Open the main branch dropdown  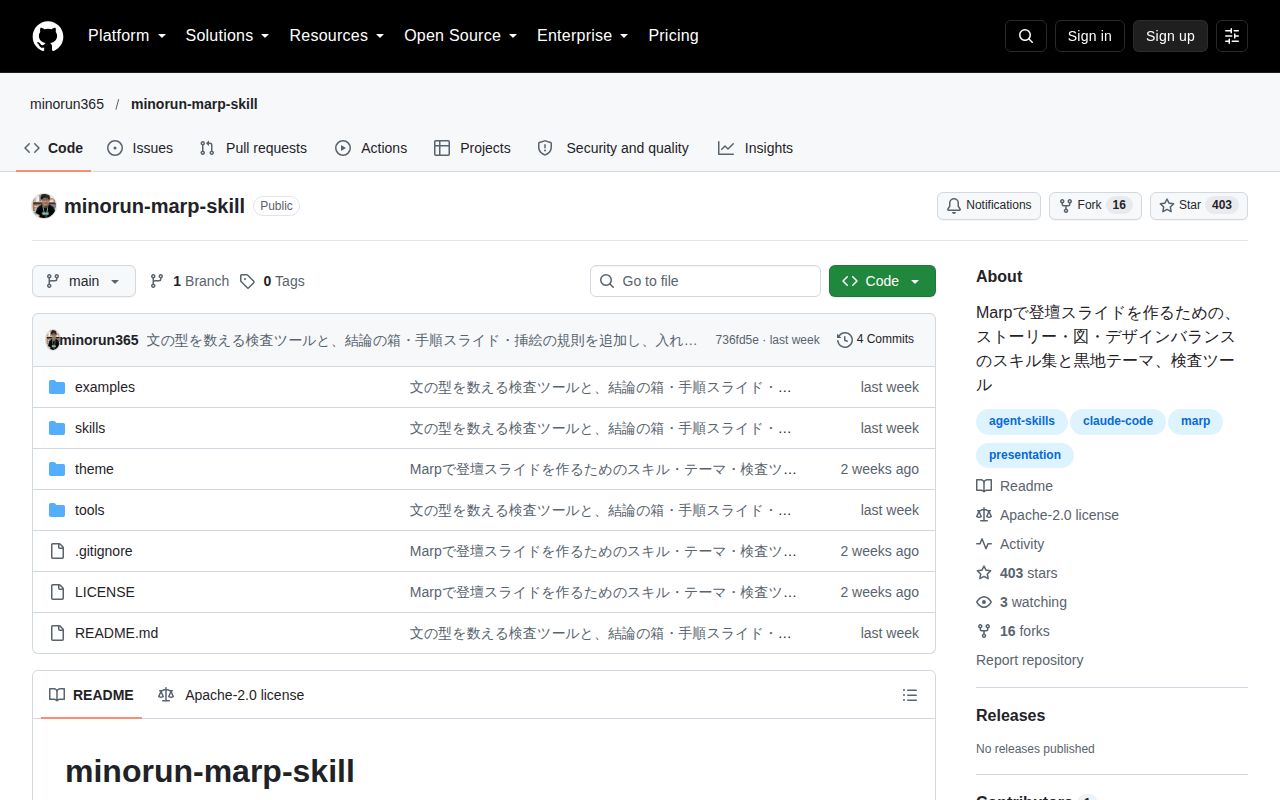[83, 281]
